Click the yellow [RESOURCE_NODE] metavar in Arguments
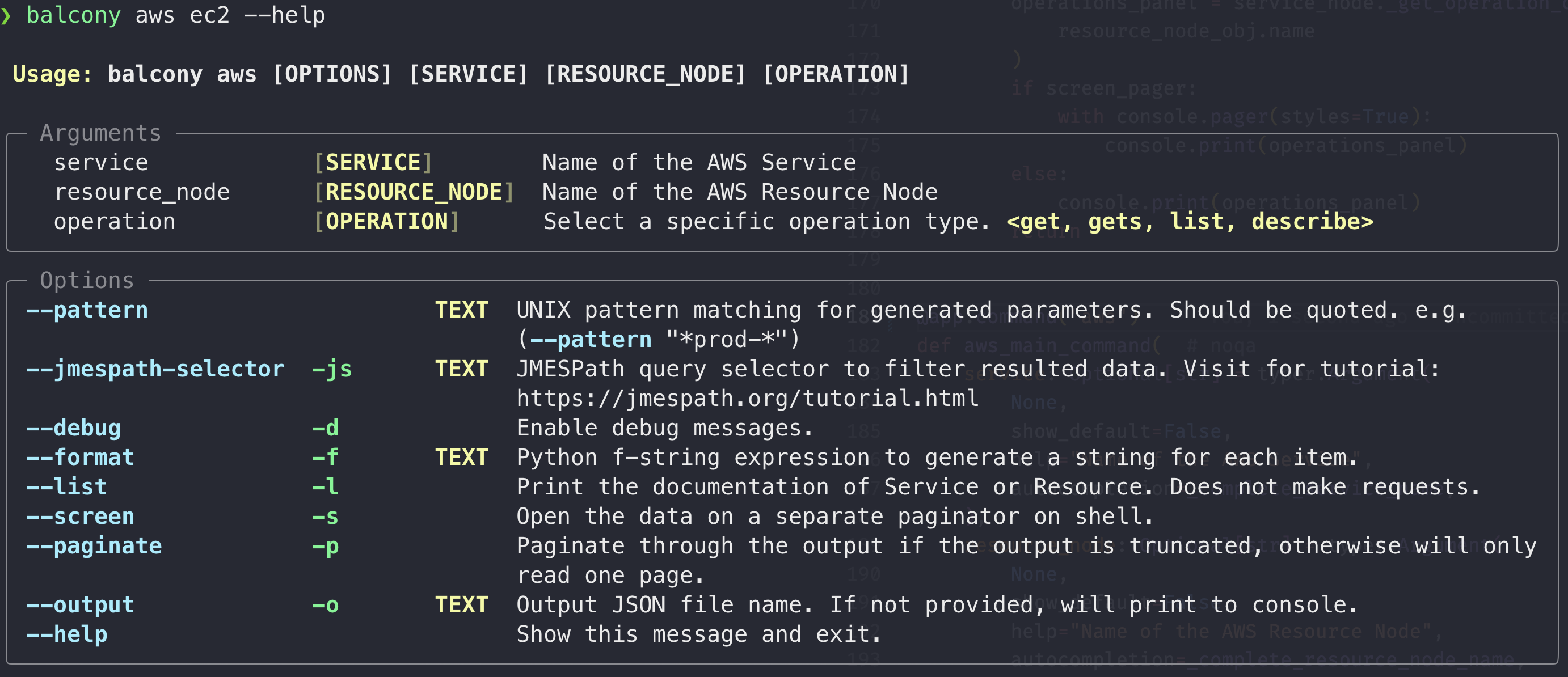This screenshot has height=677, width=1568. [x=414, y=192]
